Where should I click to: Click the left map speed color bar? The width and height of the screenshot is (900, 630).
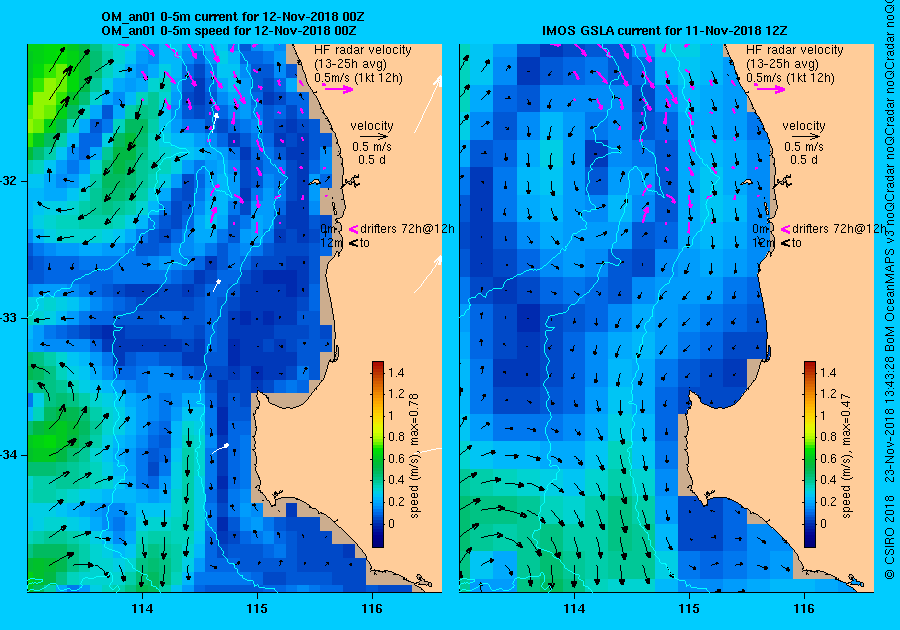coord(378,454)
